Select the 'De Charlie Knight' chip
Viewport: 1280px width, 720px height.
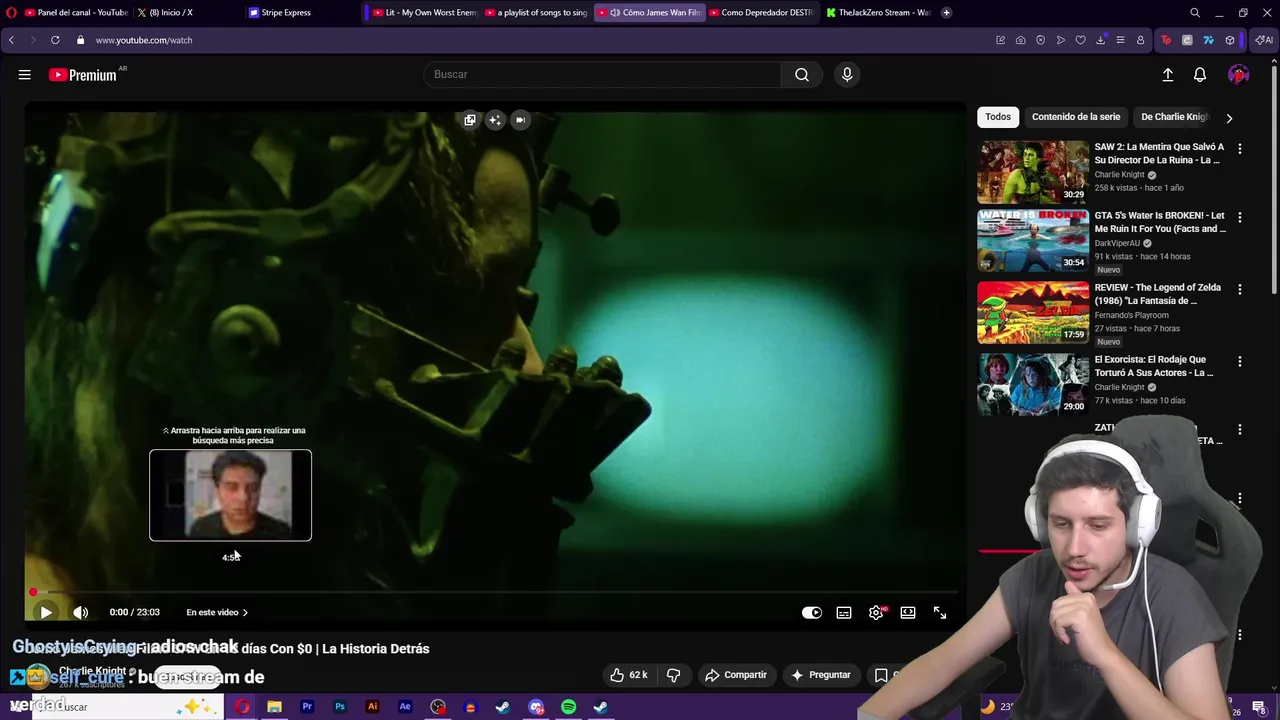[x=1175, y=117]
